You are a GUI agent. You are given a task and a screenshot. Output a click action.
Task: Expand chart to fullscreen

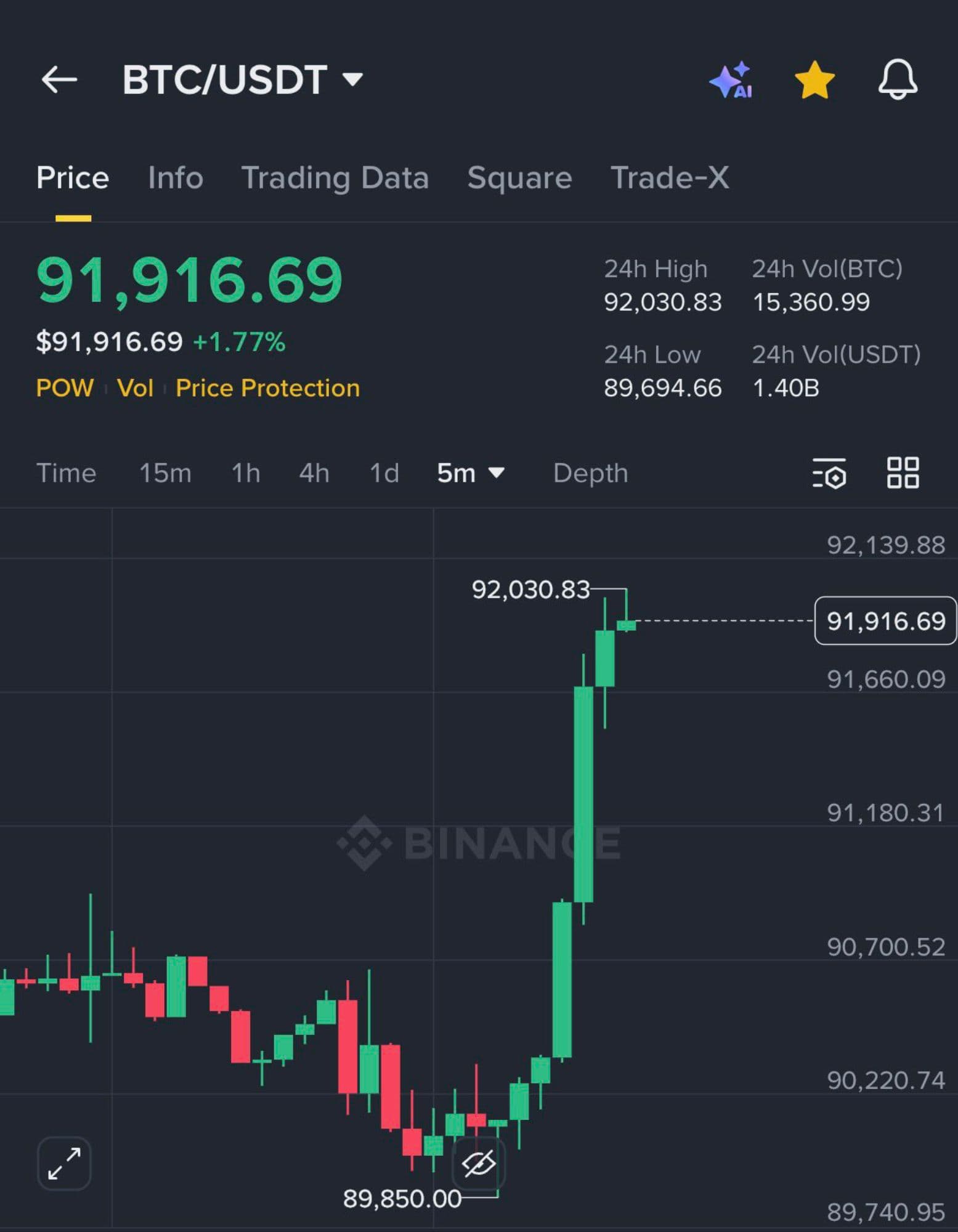(64, 1163)
